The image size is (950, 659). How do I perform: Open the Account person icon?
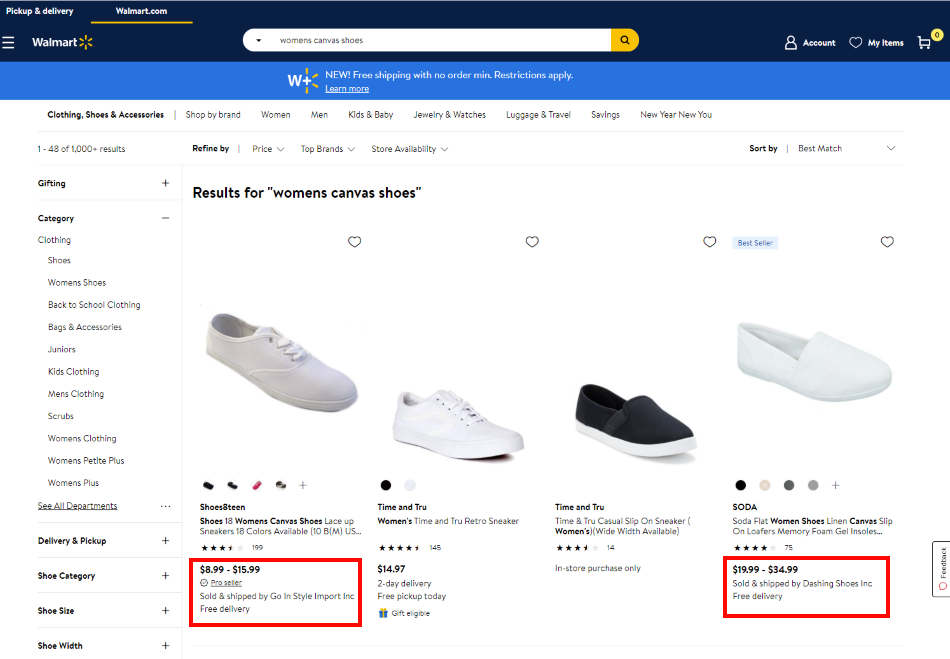click(791, 42)
